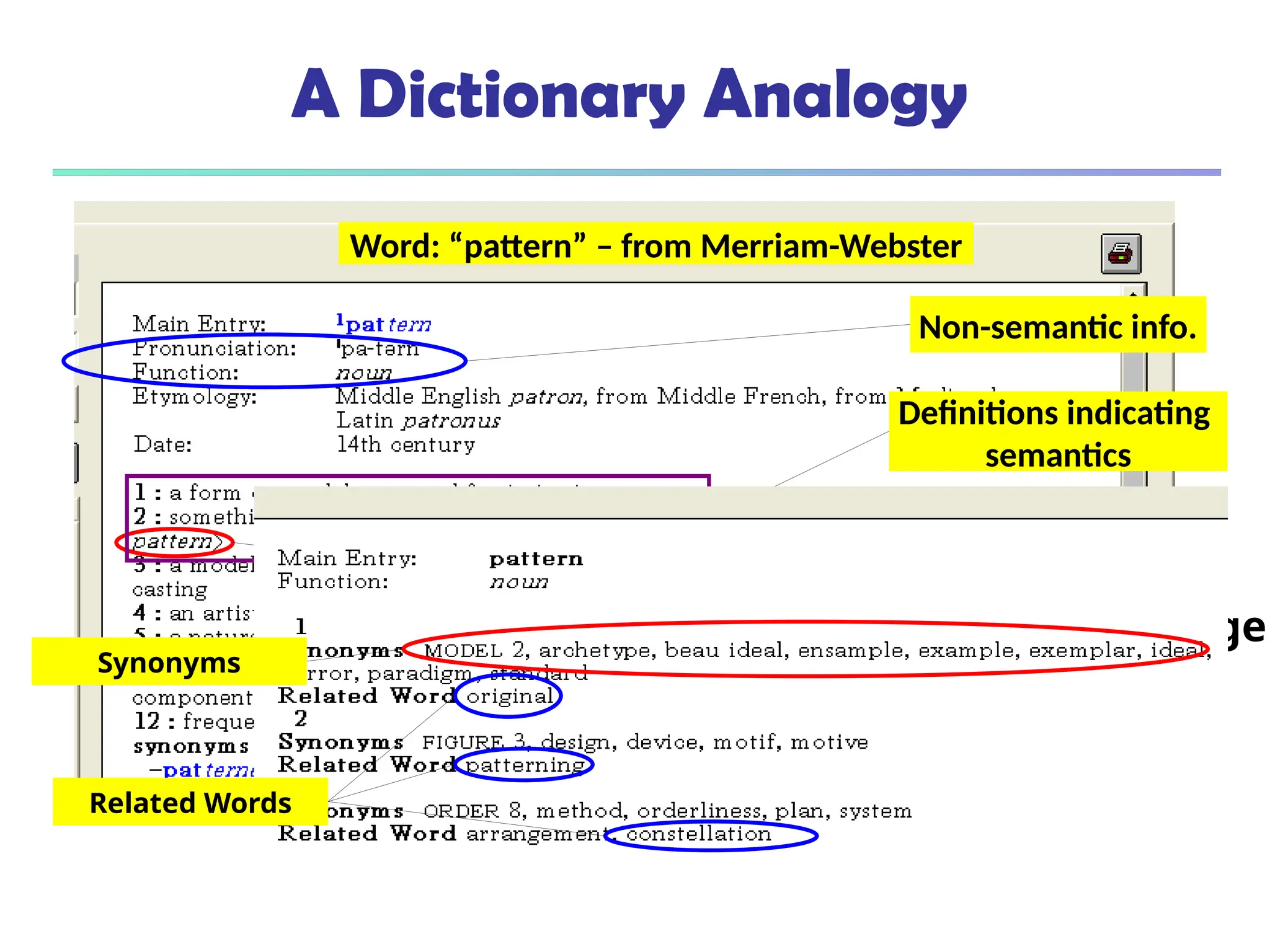Click the yellow 'Synonyms' callout label

169,662
